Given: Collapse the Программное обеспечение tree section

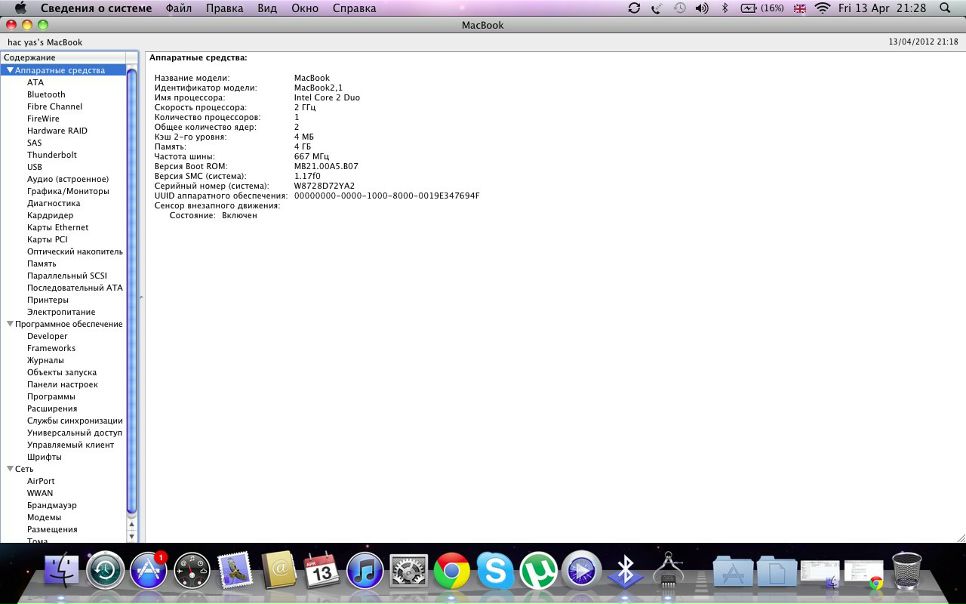Looking at the screenshot, I should (10, 324).
